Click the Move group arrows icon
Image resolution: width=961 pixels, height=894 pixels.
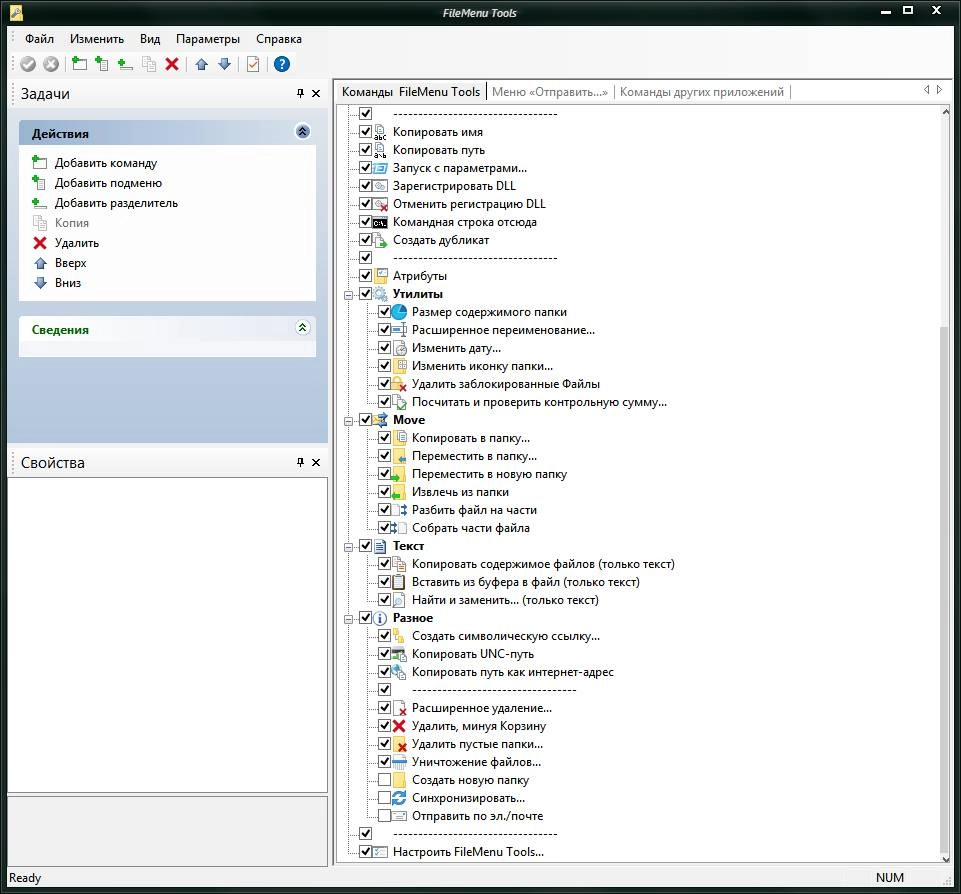381,420
